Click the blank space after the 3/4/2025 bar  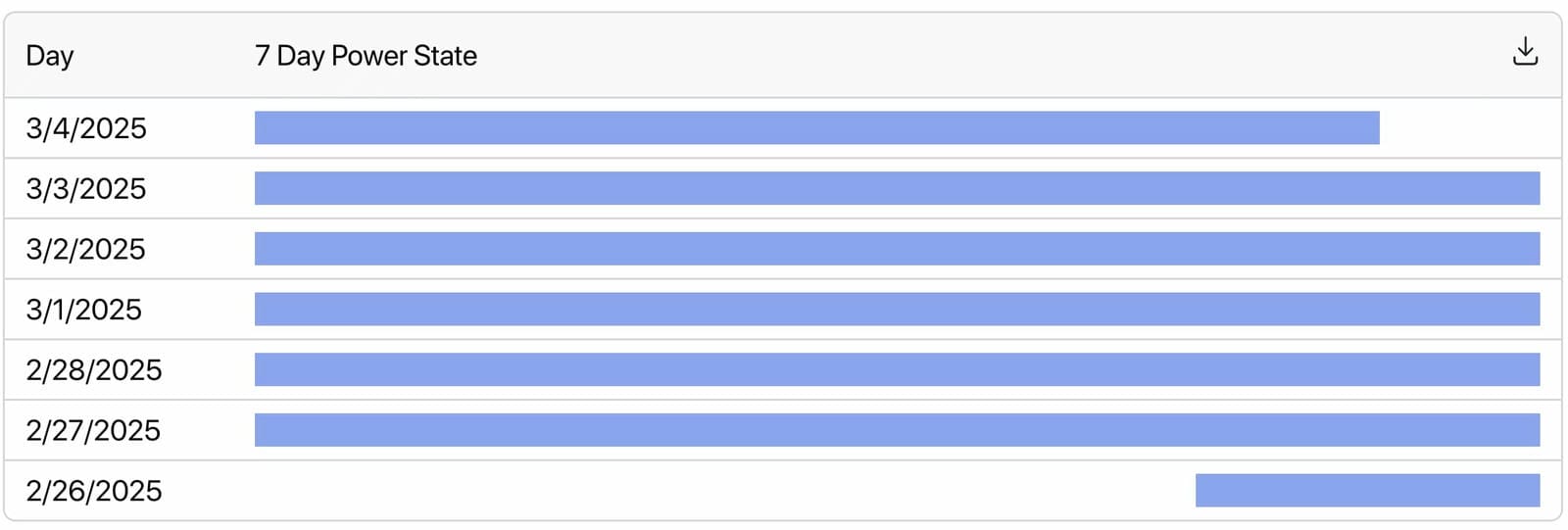(x=1460, y=128)
